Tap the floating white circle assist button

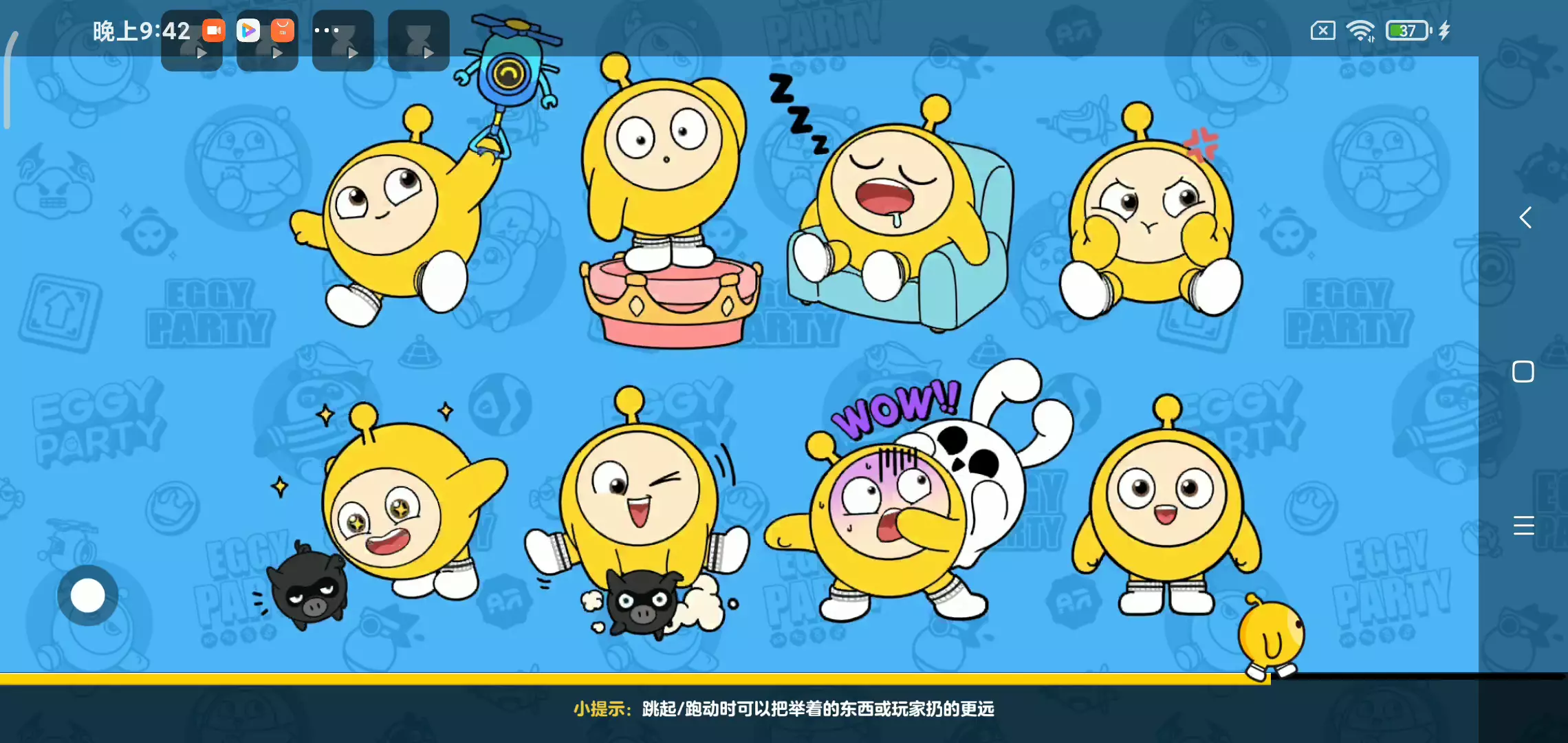click(88, 595)
